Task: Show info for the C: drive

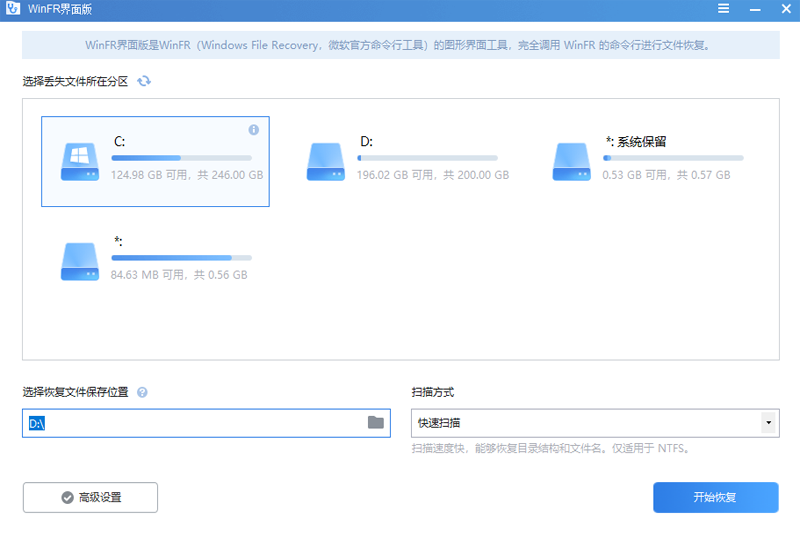Action: (x=254, y=130)
